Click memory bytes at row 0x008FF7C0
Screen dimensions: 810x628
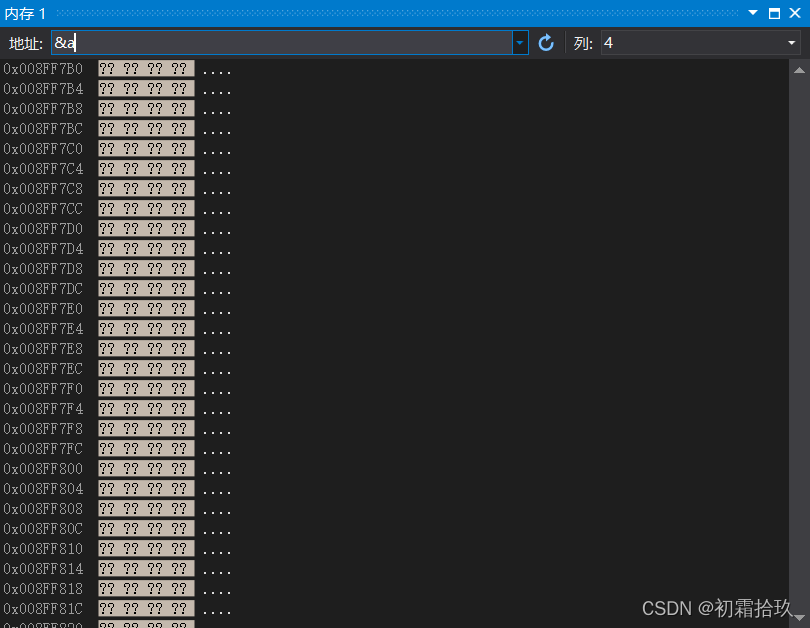146,149
